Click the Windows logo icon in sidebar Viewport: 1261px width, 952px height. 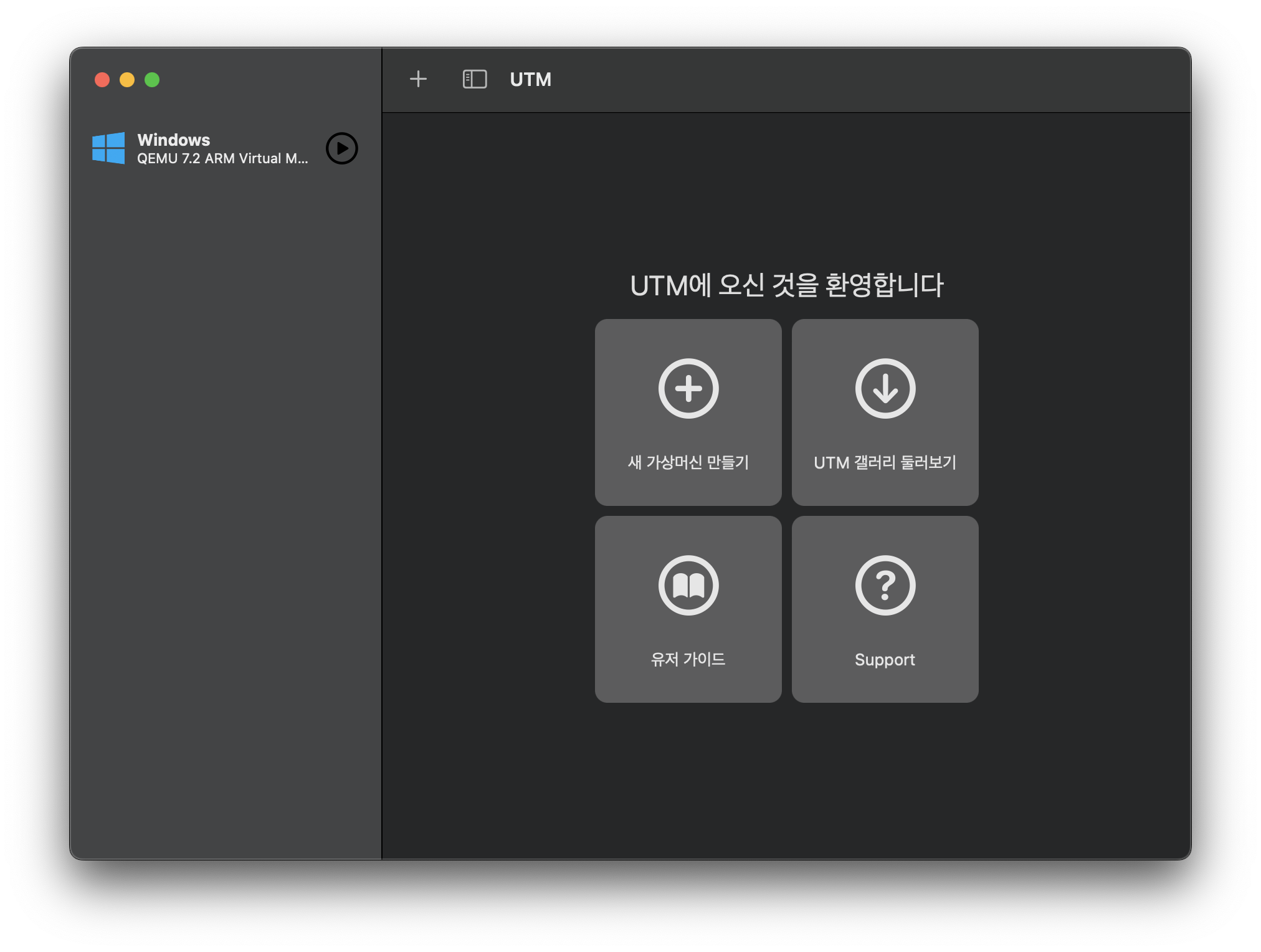(108, 148)
